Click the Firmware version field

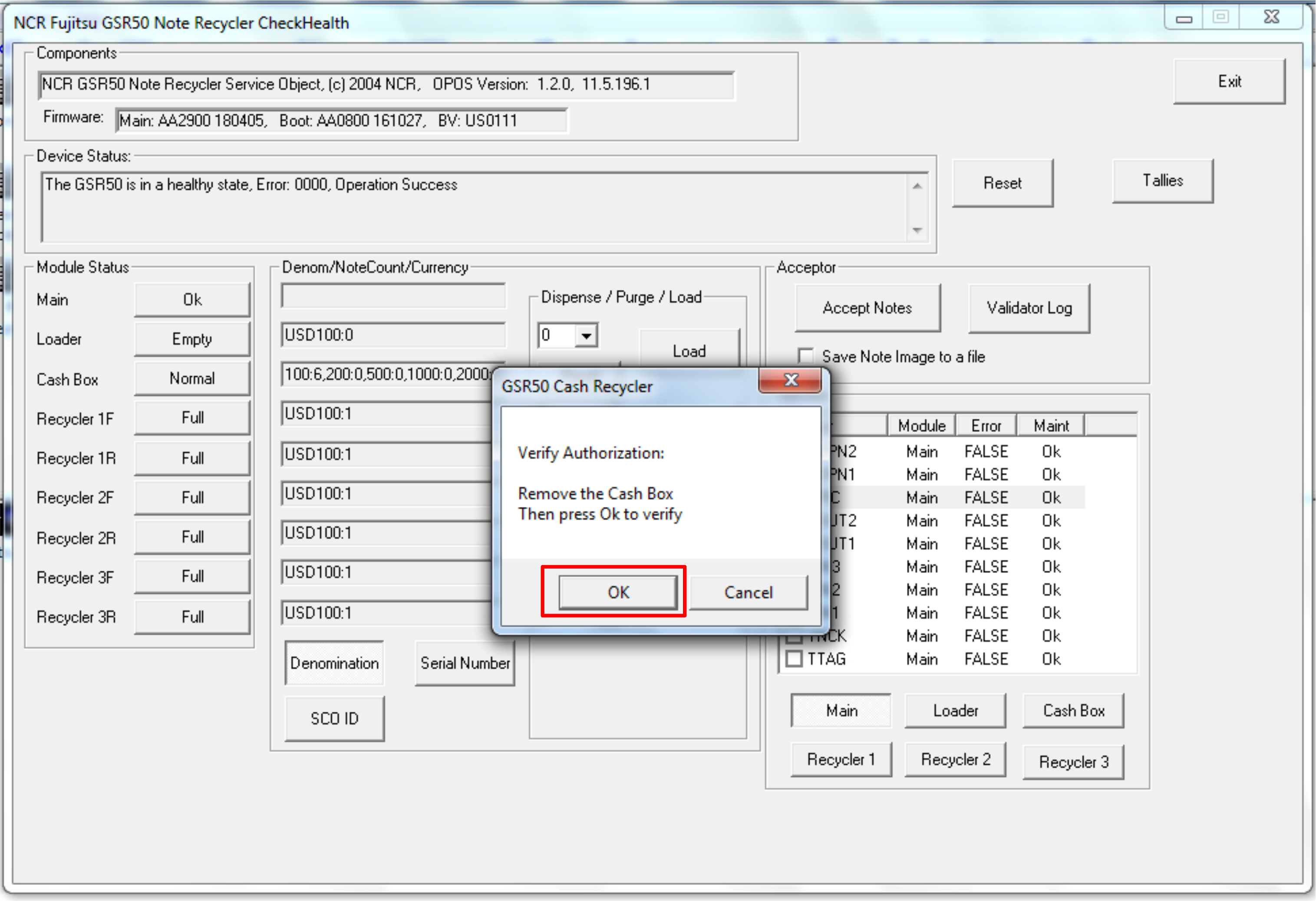[341, 121]
